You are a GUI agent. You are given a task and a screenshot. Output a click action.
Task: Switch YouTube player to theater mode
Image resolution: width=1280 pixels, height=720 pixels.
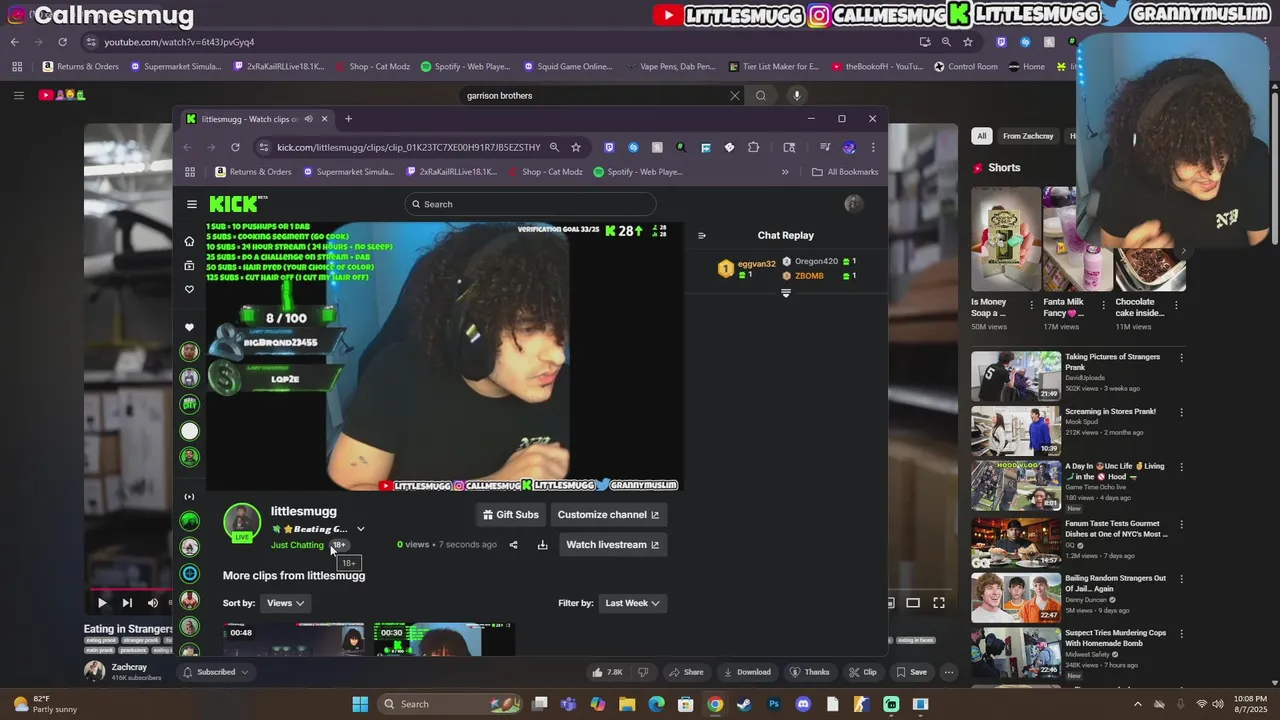coord(913,603)
